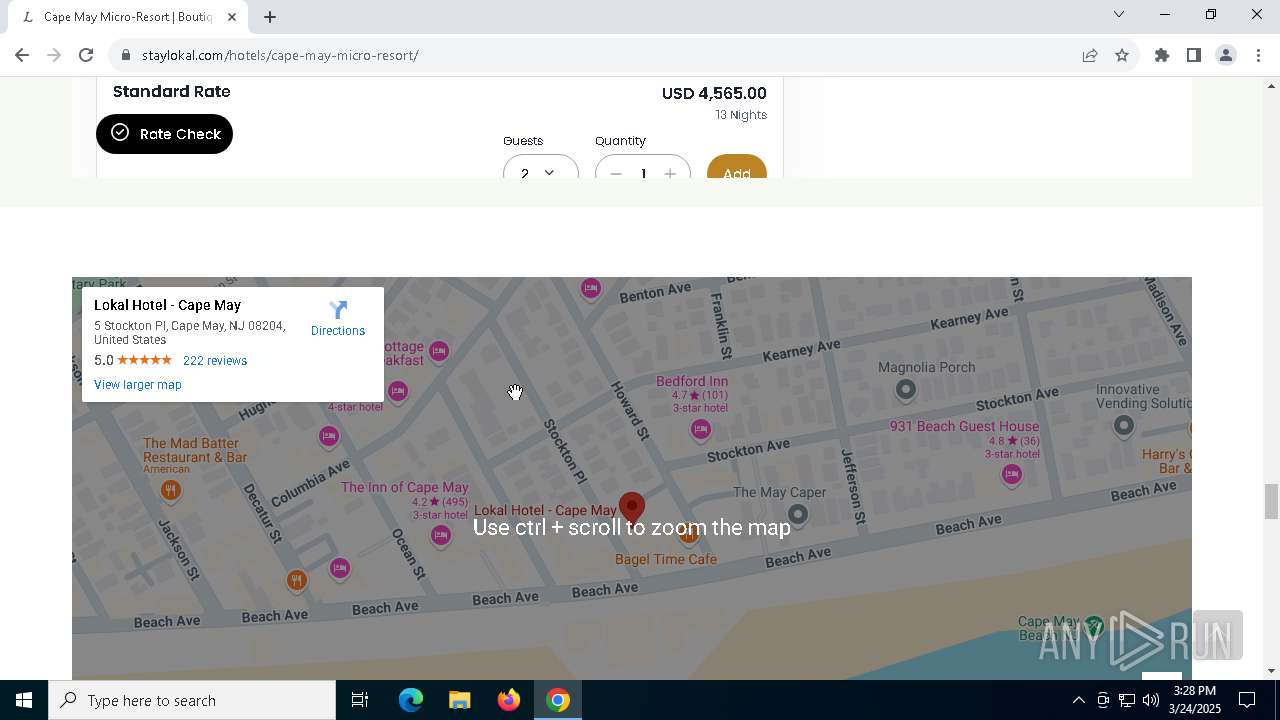Open the Windows Start menu
Screen dimensions: 1280x720
[x=24, y=700]
